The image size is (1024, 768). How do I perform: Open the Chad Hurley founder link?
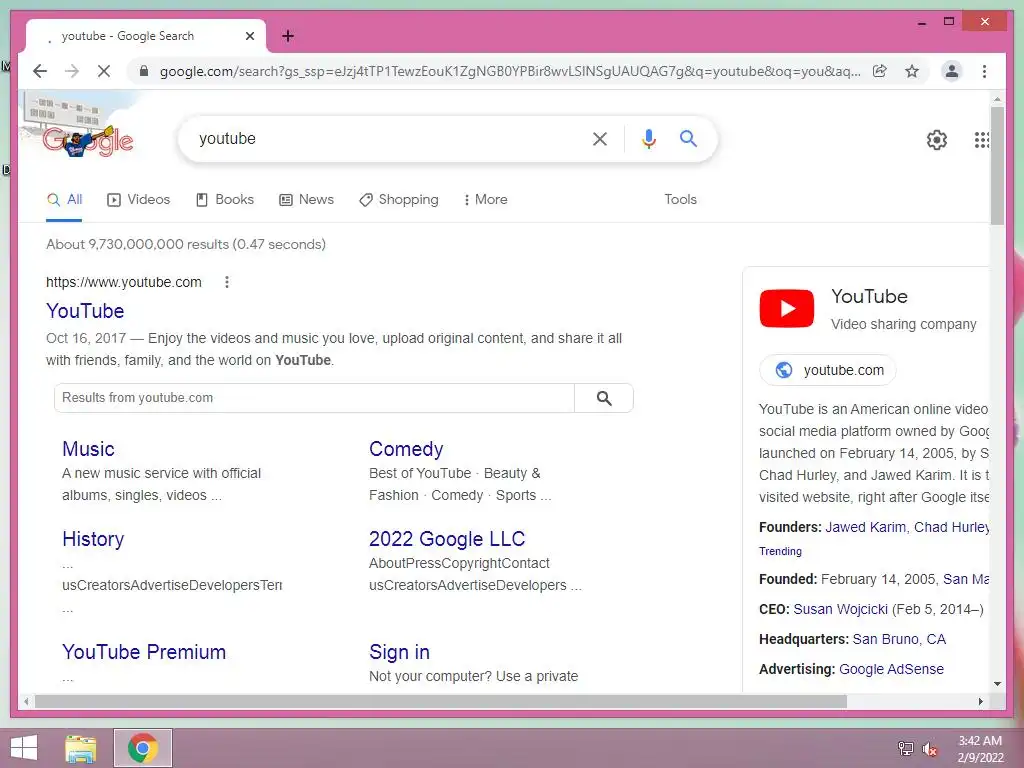952,528
